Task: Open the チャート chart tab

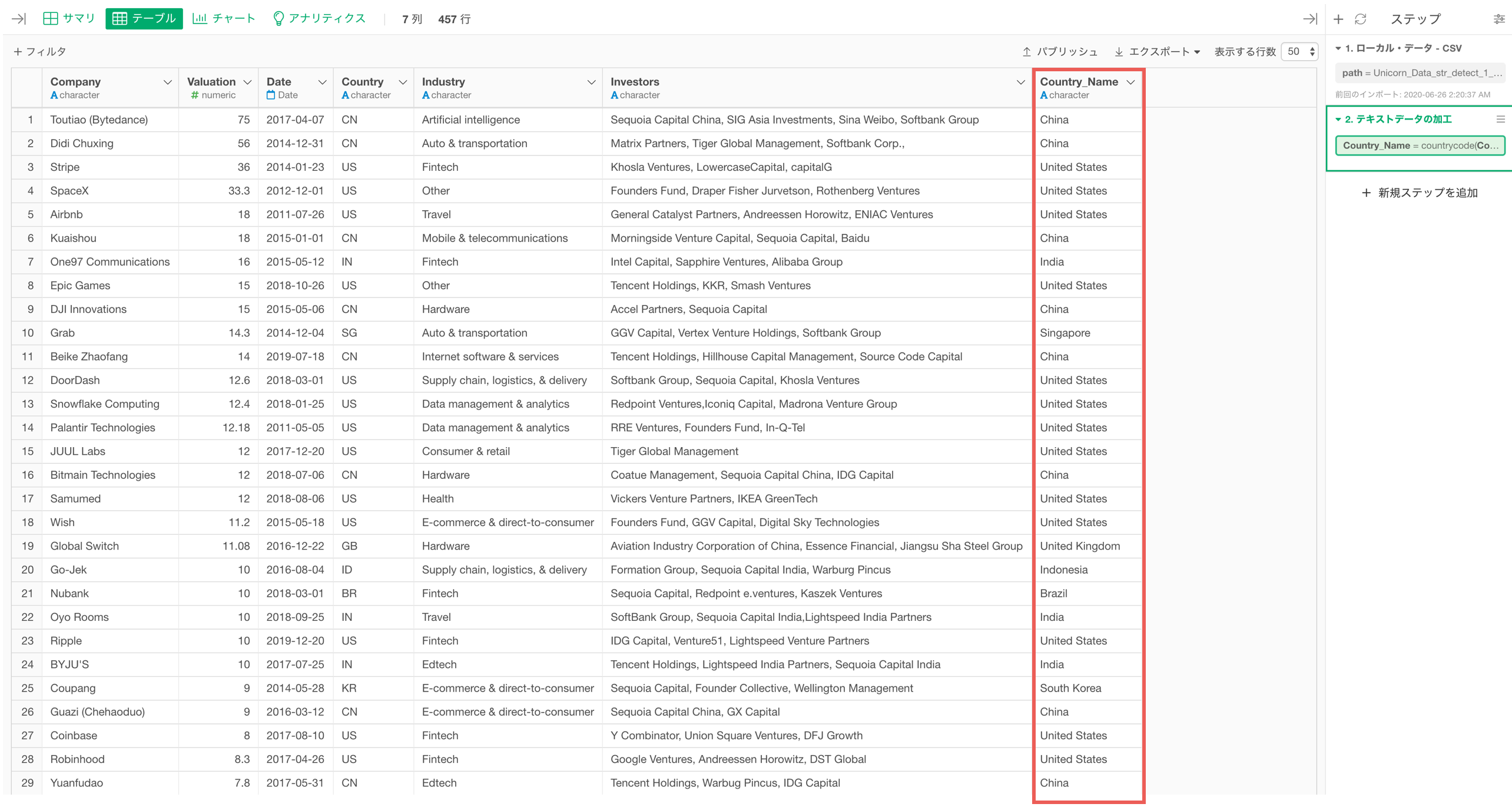Action: coord(224,18)
